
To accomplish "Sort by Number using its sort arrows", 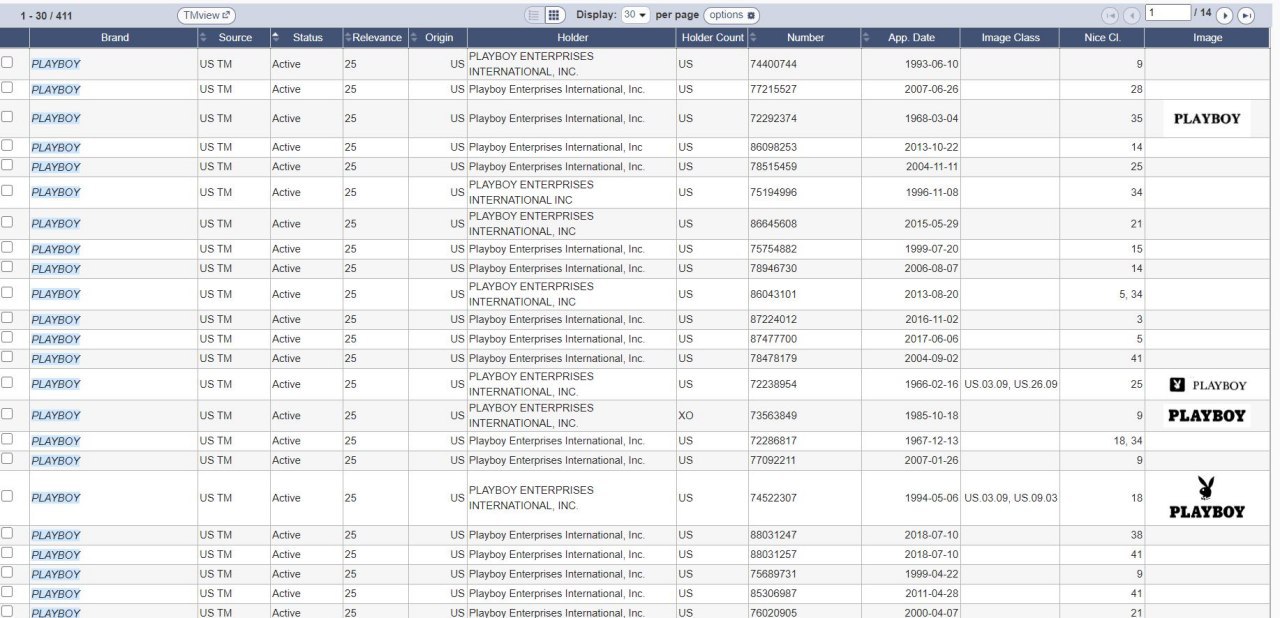I will [x=753, y=37].
